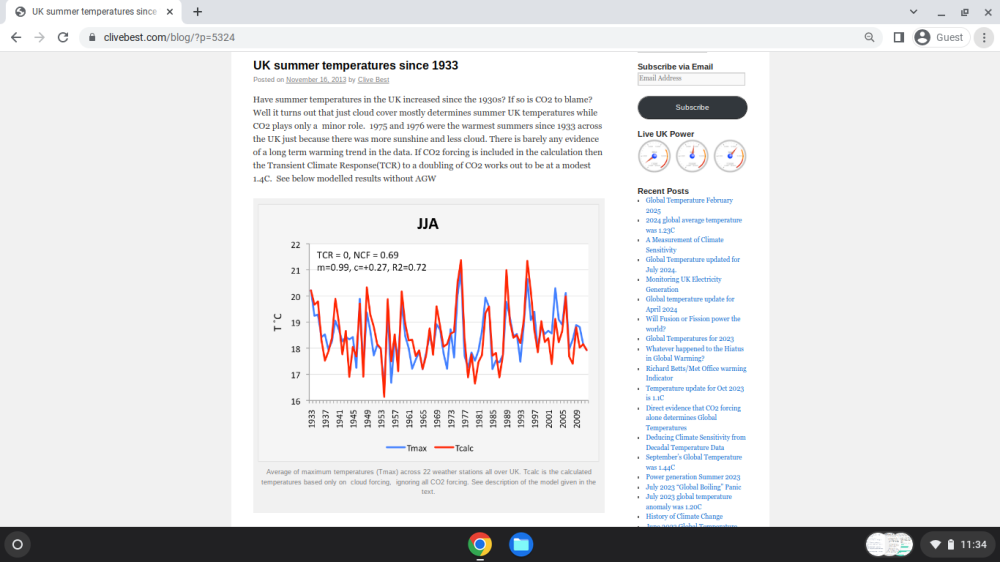Open a new browser tab
This screenshot has height=562, width=1000.
[x=198, y=11]
